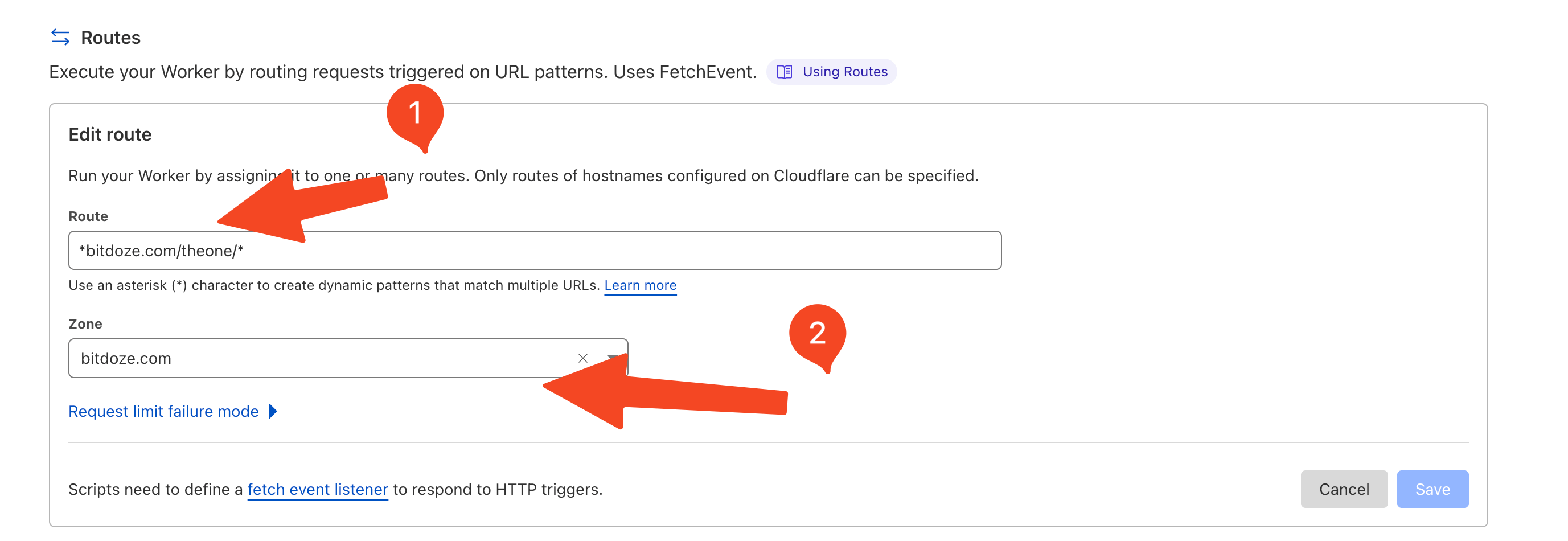The width and height of the screenshot is (1568, 541).
Task: Select bitdoze.com in the Zone combo box
Action: tap(305, 358)
